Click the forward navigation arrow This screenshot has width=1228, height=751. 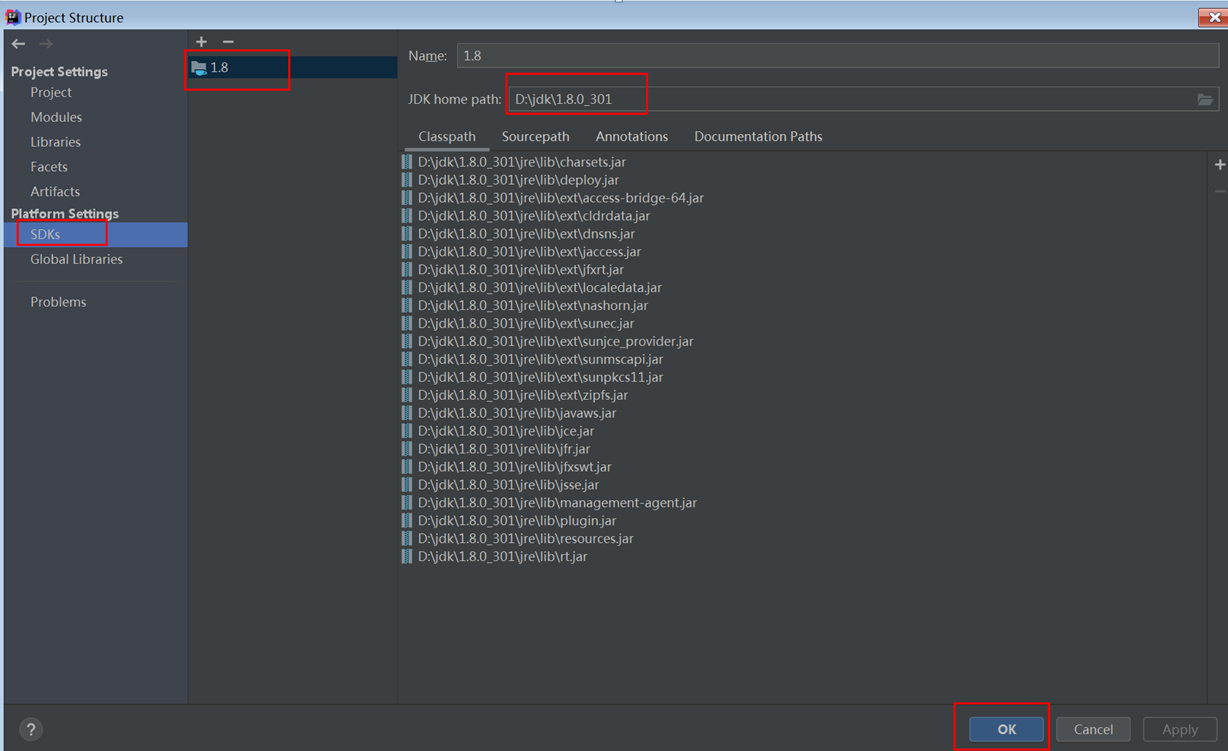pyautogui.click(x=45, y=43)
